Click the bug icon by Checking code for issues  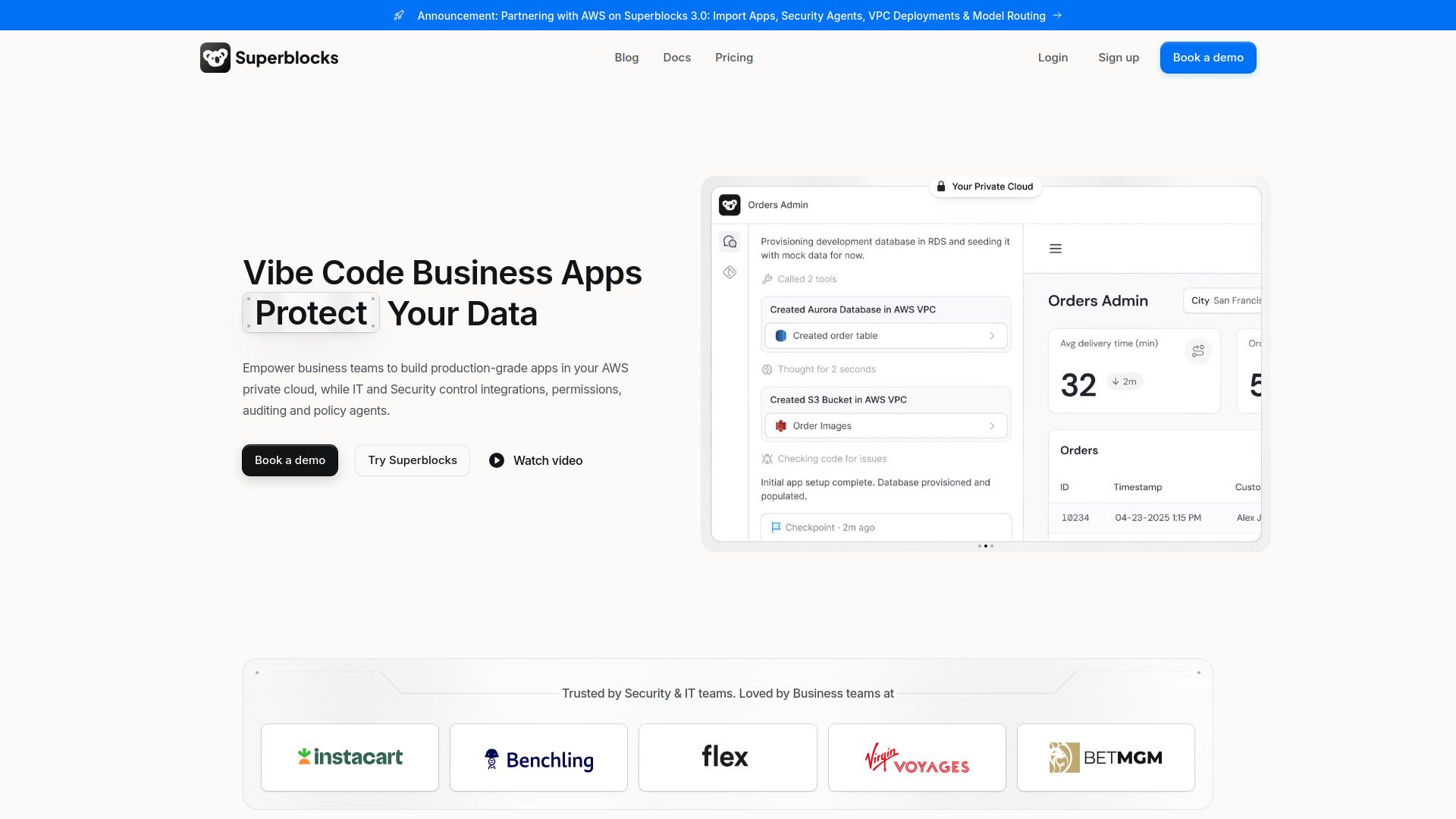767,459
